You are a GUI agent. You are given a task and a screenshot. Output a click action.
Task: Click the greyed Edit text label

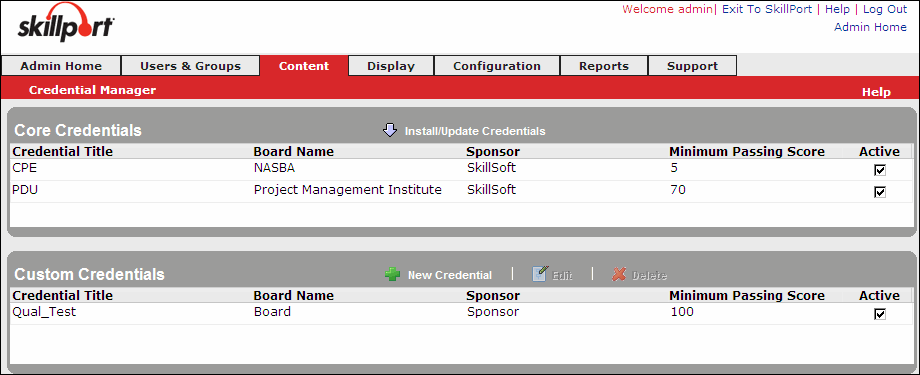click(562, 275)
